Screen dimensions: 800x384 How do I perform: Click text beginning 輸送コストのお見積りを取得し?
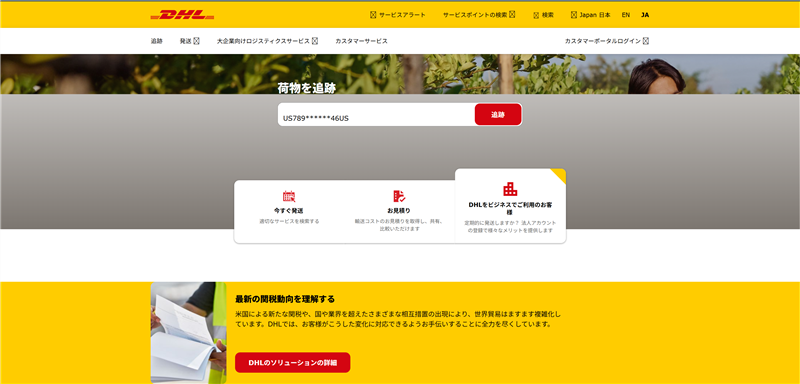pyautogui.click(x=399, y=225)
